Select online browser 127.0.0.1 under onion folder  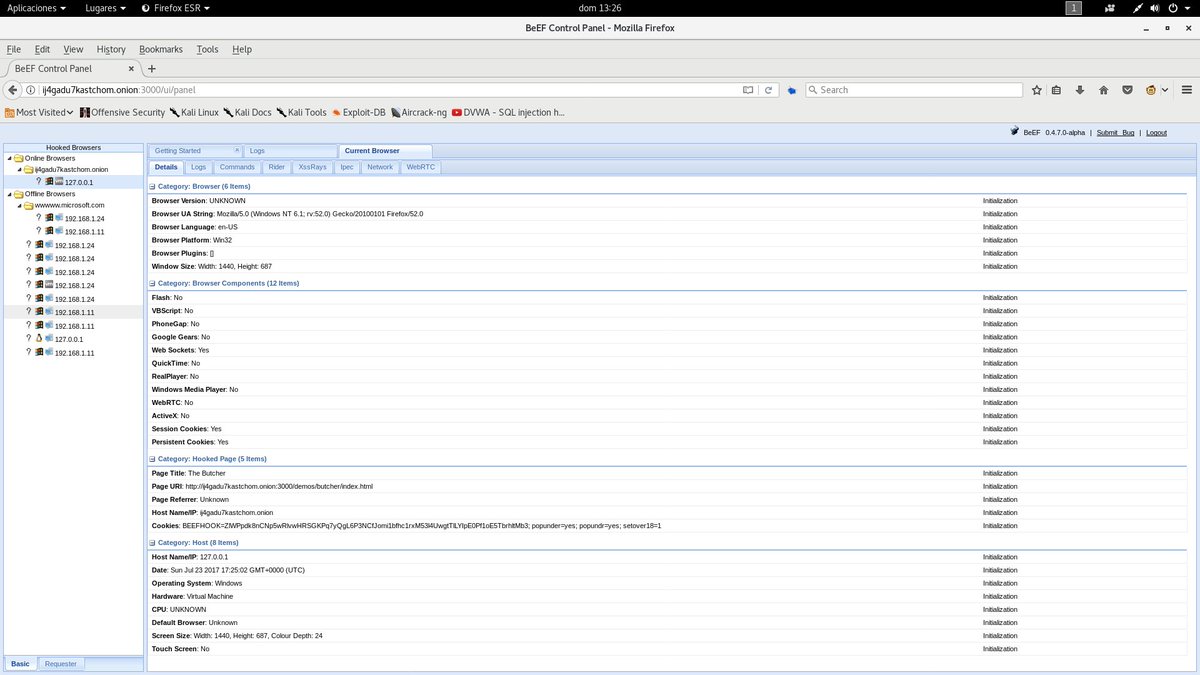78,183
